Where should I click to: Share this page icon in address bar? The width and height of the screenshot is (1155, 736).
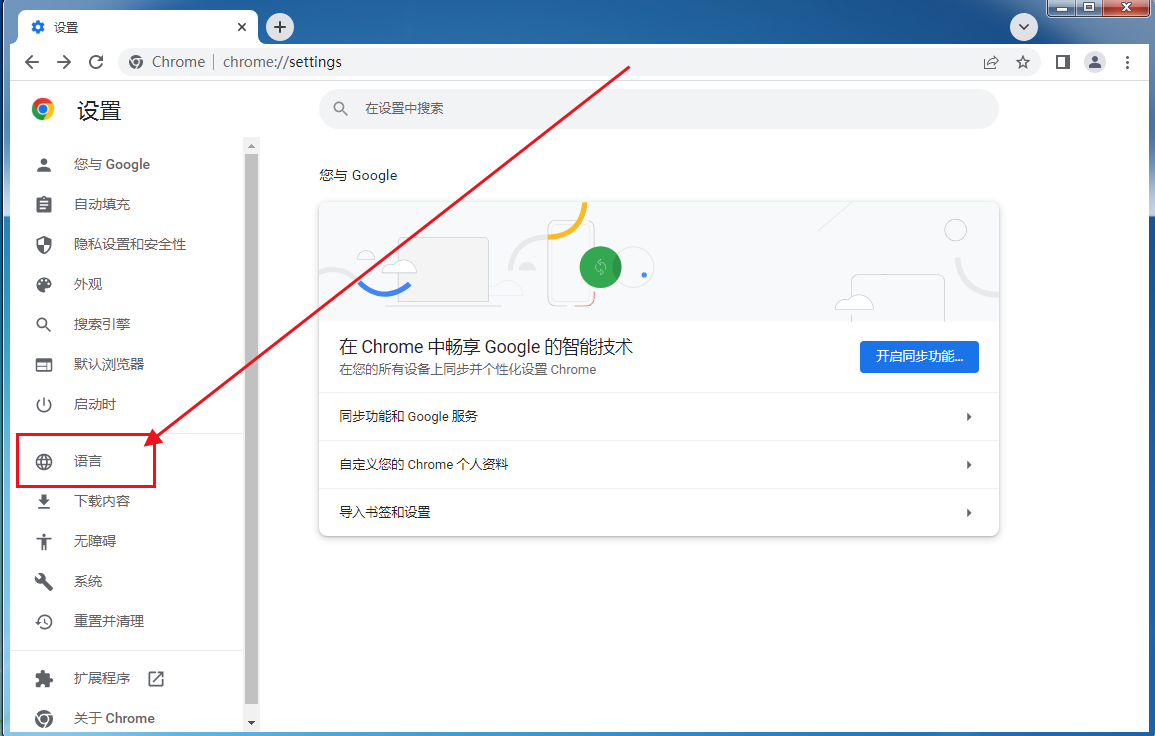tap(991, 62)
